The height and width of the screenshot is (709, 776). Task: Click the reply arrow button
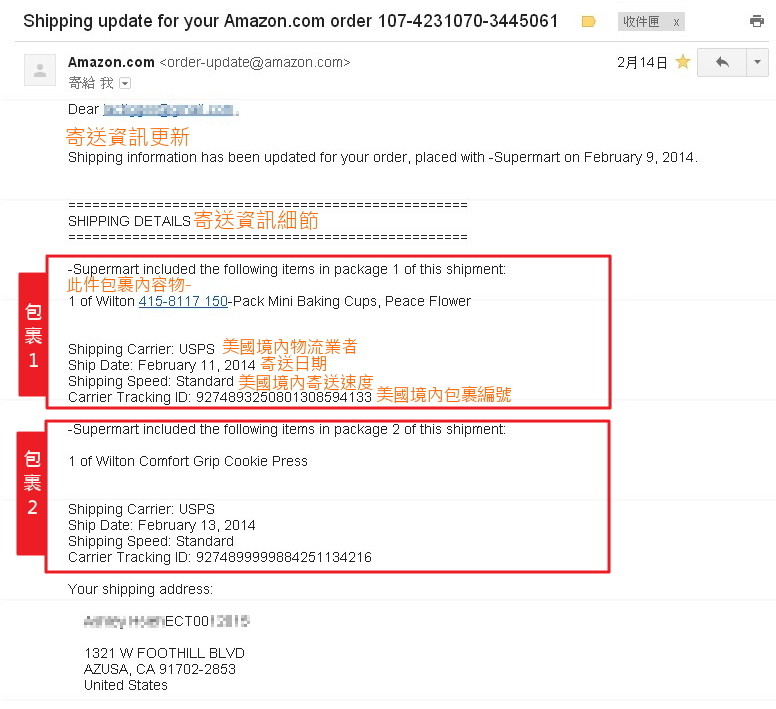(722, 62)
